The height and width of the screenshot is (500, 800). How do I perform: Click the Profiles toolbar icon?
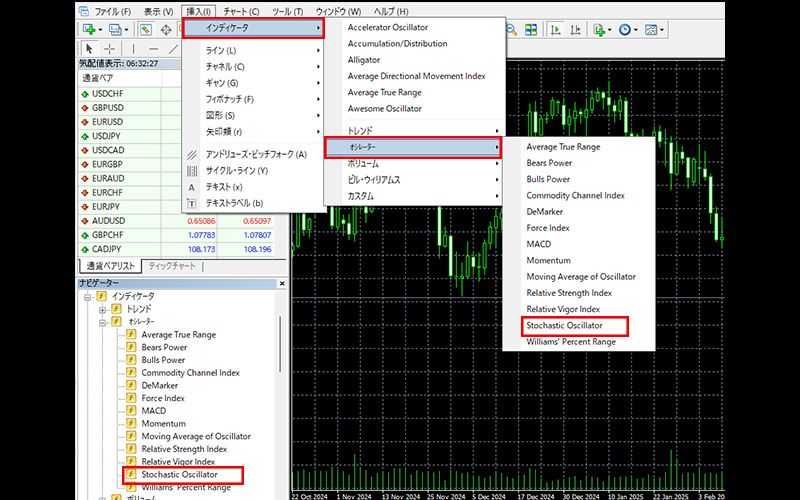coord(114,30)
